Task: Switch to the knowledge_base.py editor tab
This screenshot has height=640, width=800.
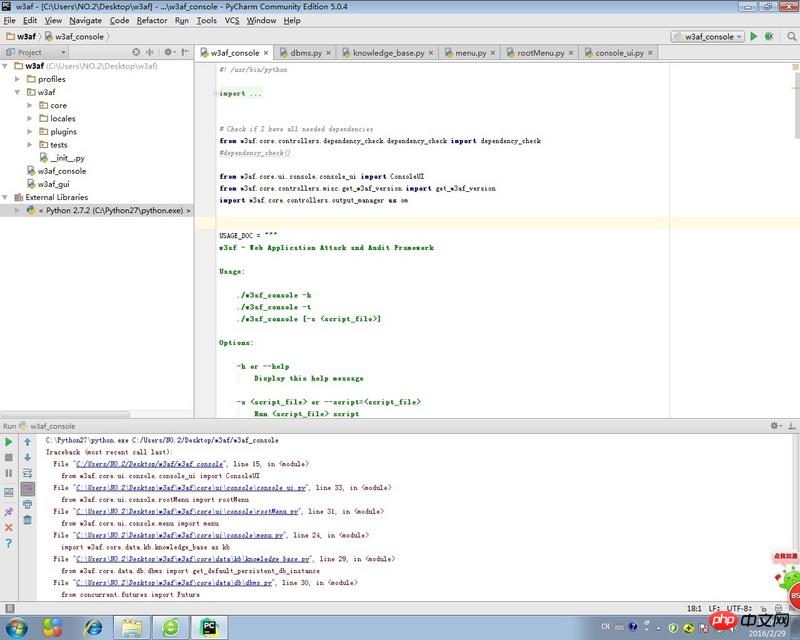Action: 388,52
